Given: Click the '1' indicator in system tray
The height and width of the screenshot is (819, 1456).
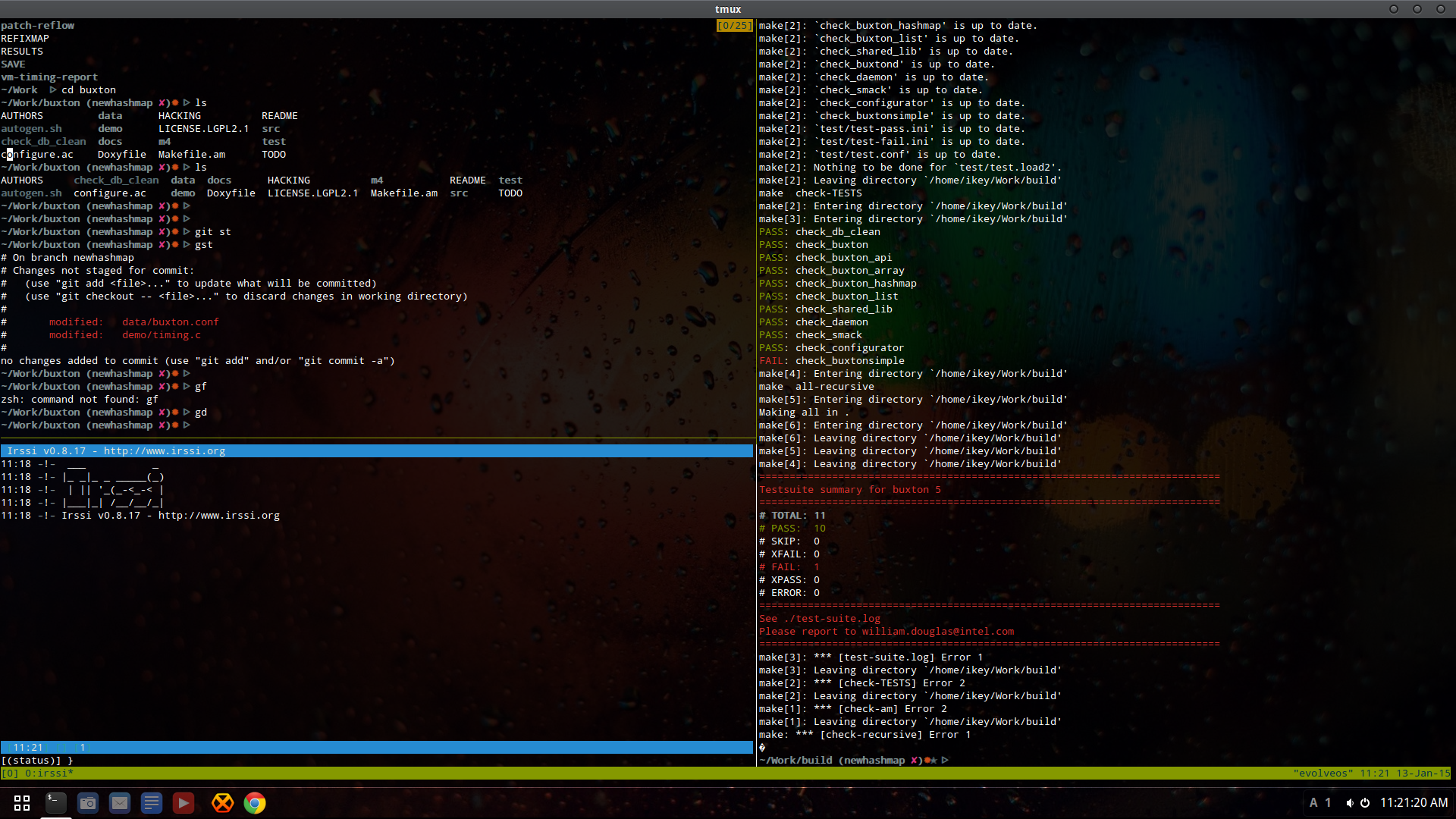Looking at the screenshot, I should [1328, 802].
